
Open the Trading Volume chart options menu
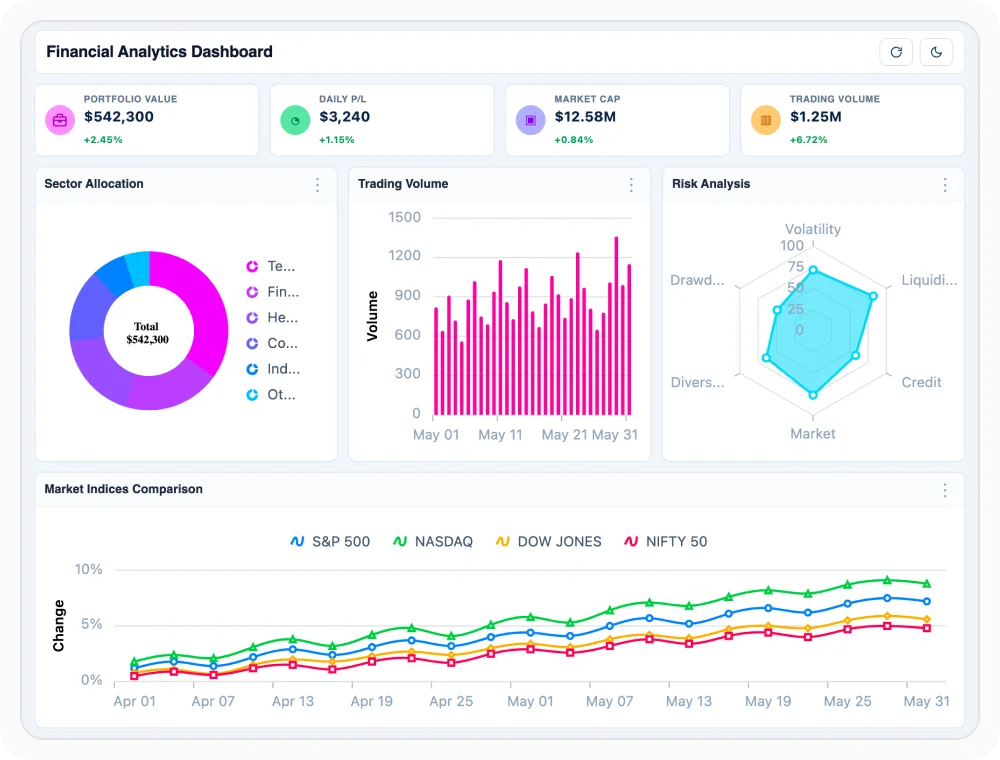pos(631,185)
